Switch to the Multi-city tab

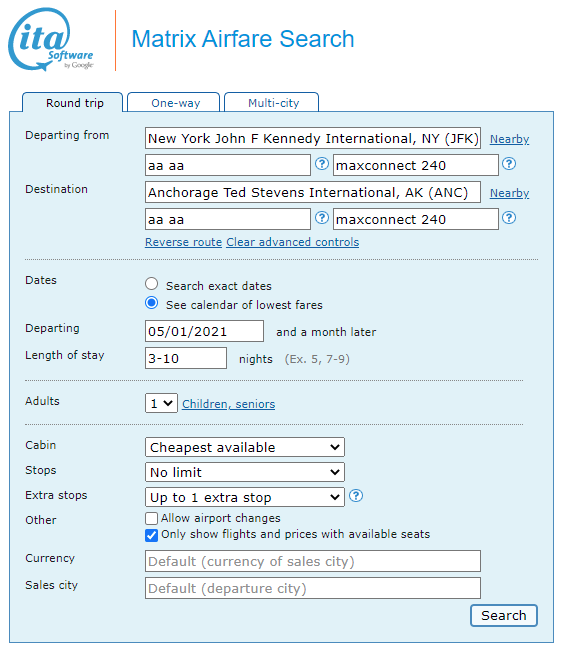[272, 103]
